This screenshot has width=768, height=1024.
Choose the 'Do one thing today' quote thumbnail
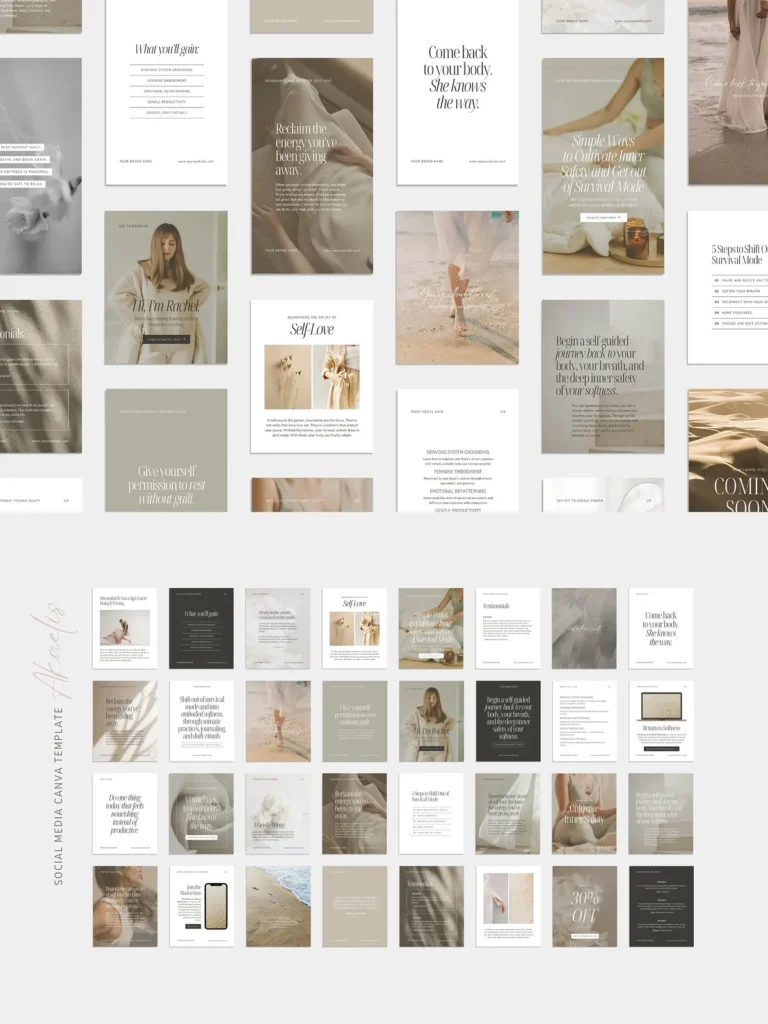point(125,814)
